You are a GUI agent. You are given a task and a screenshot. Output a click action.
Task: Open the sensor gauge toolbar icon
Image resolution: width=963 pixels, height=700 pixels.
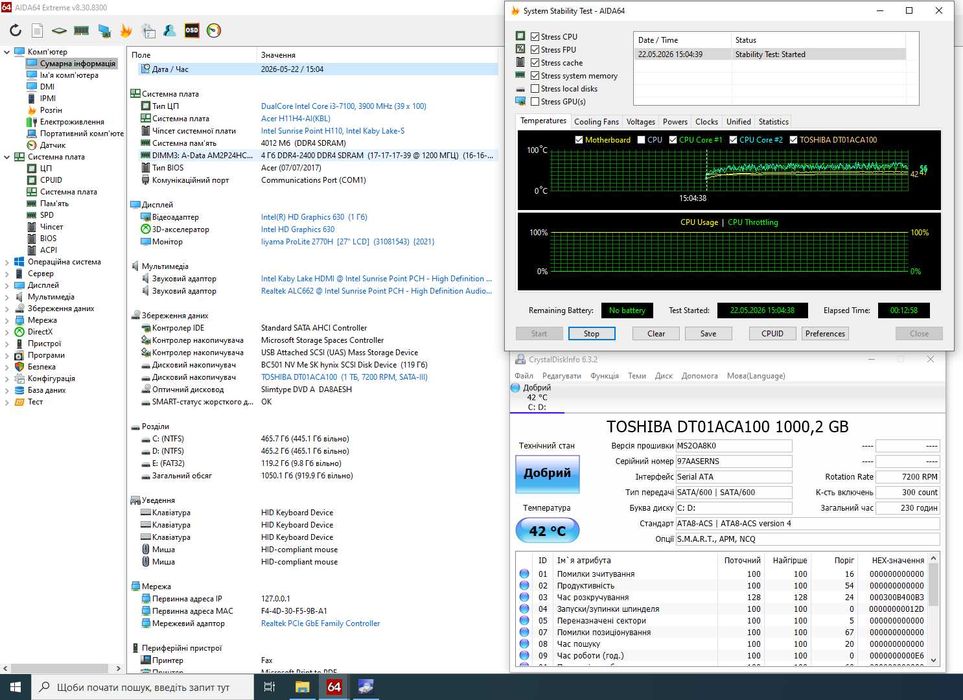[x=214, y=30]
